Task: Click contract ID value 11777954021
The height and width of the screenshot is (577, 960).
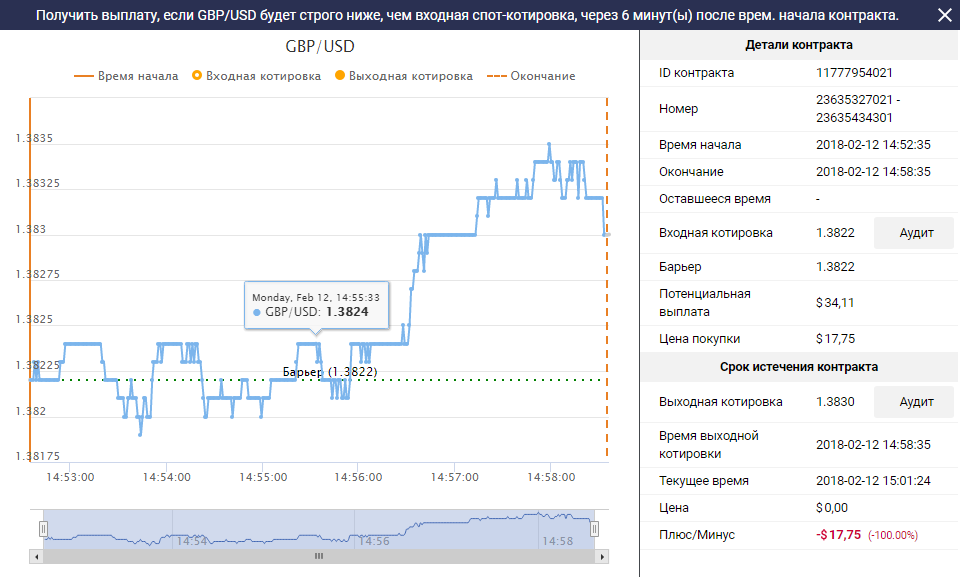Action: 854,73
